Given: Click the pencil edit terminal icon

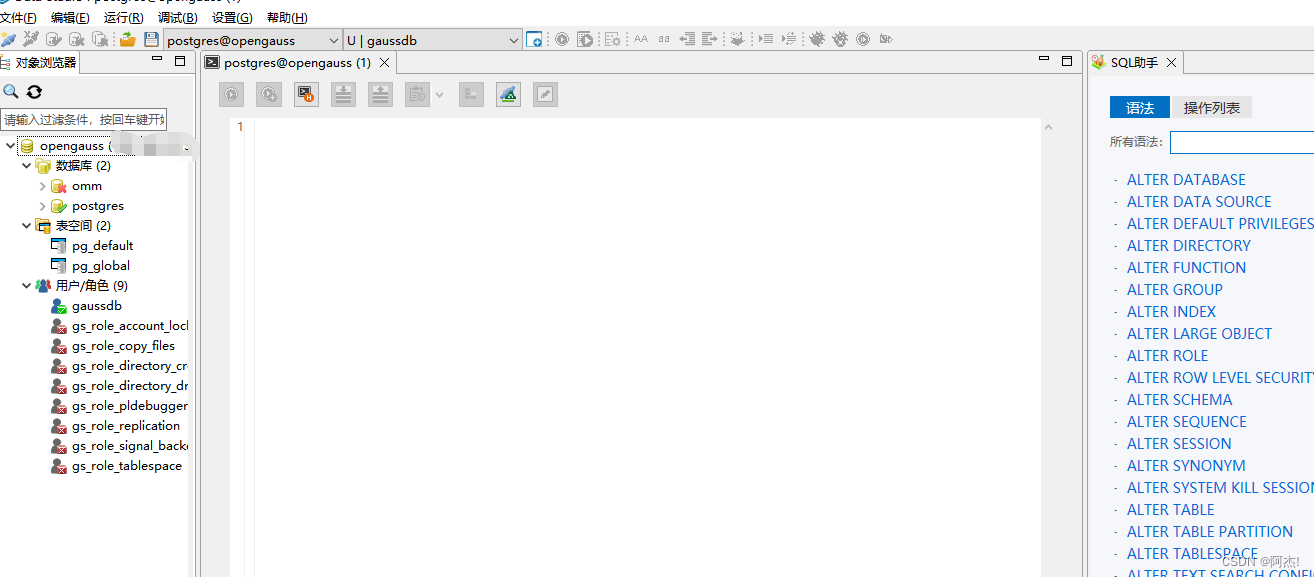Looking at the screenshot, I should point(545,95).
